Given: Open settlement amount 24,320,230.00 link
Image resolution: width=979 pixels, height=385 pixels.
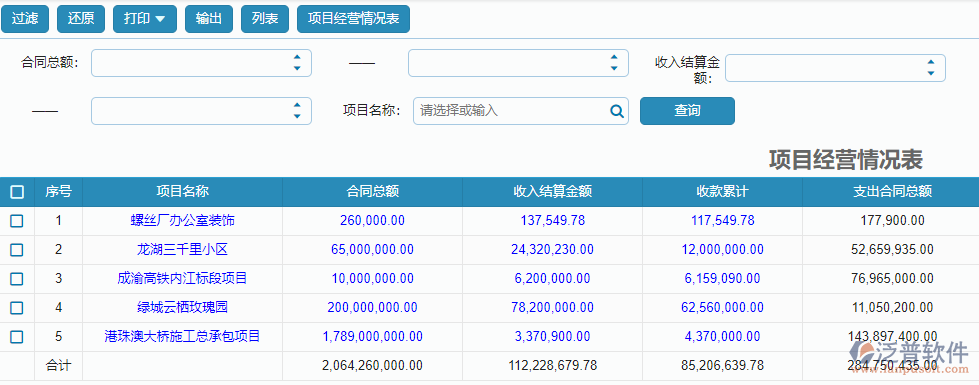Looking at the screenshot, I should click(553, 250).
